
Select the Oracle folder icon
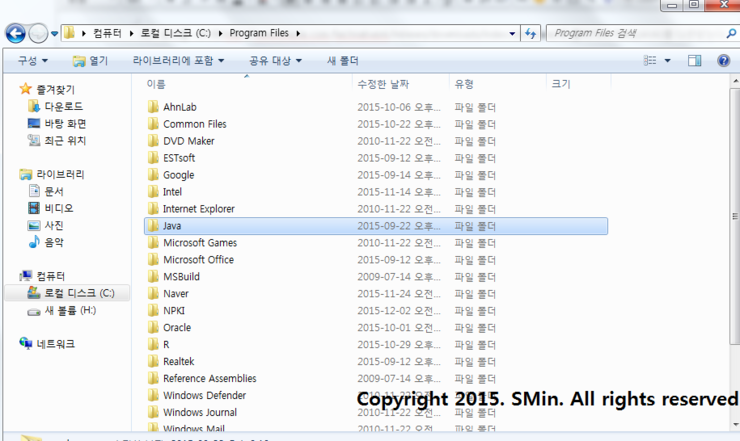click(153, 328)
